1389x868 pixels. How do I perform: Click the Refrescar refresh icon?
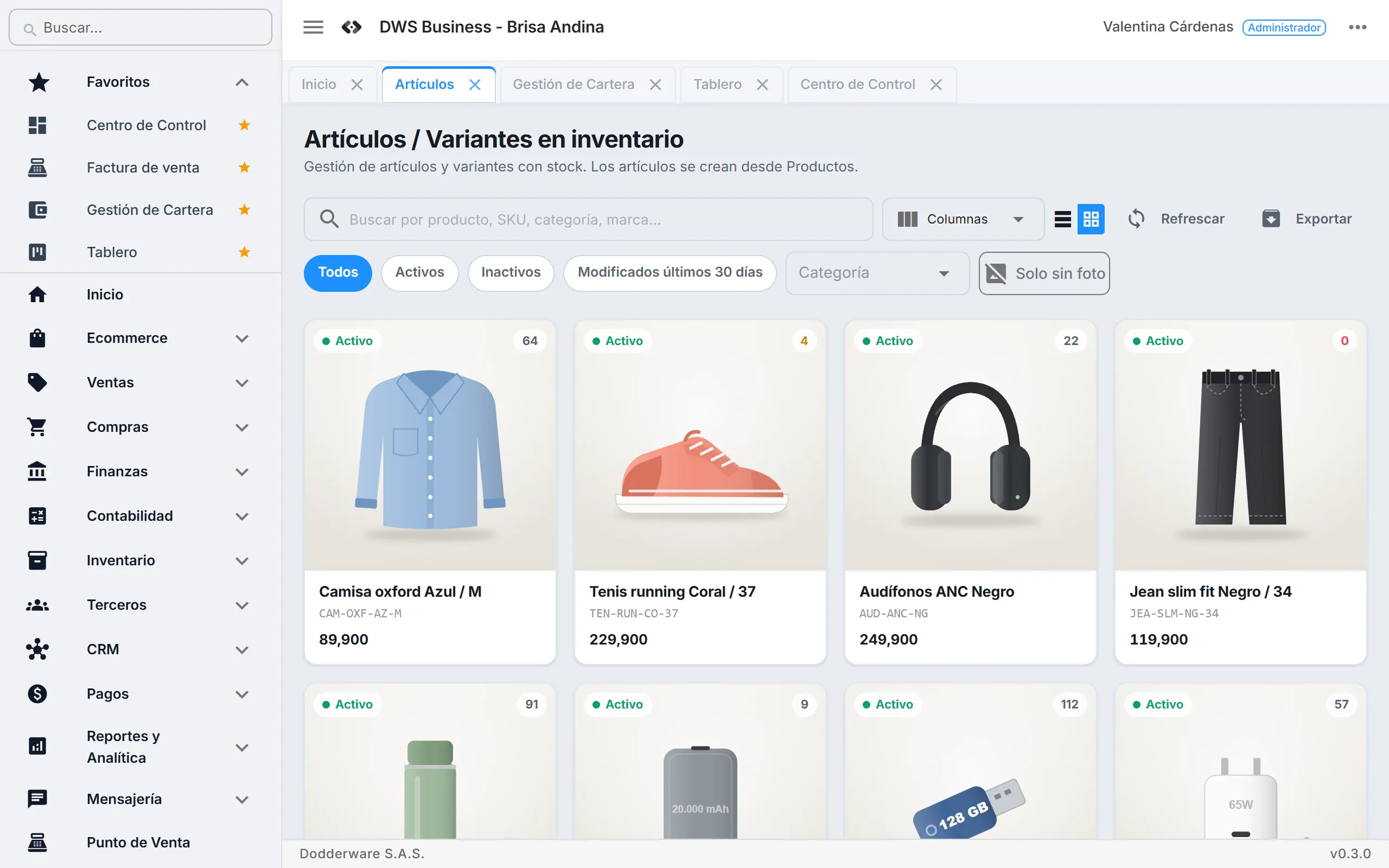(x=1137, y=219)
